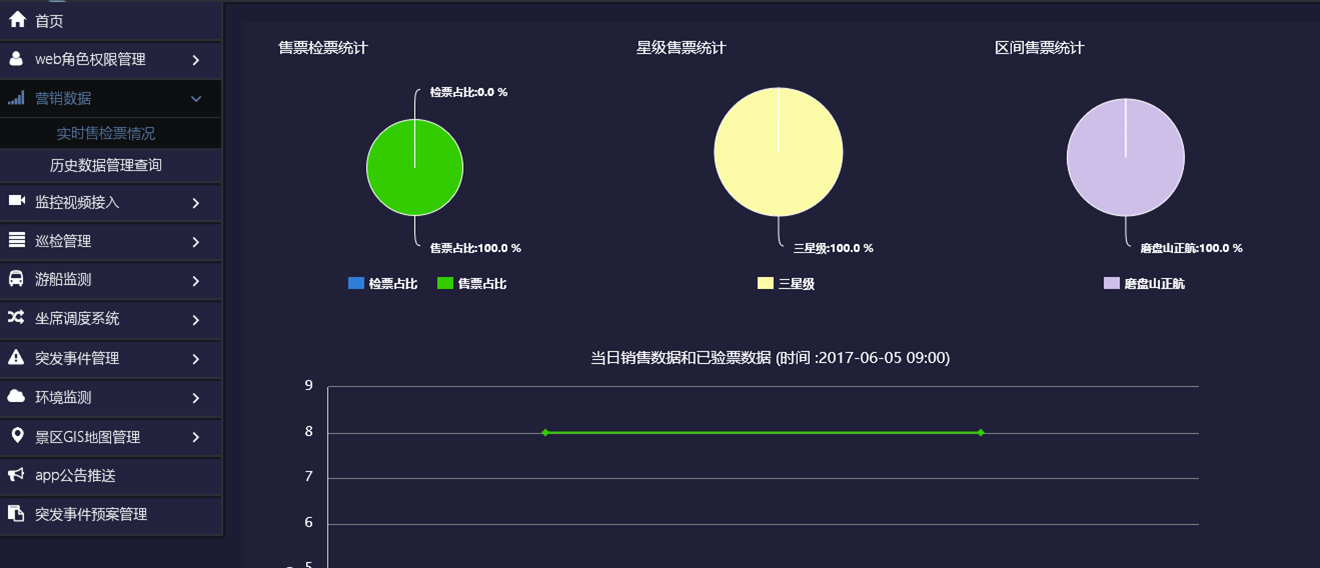Click the video camera icon for 监控视频接入
The width and height of the screenshot is (1320, 568).
click(x=17, y=202)
